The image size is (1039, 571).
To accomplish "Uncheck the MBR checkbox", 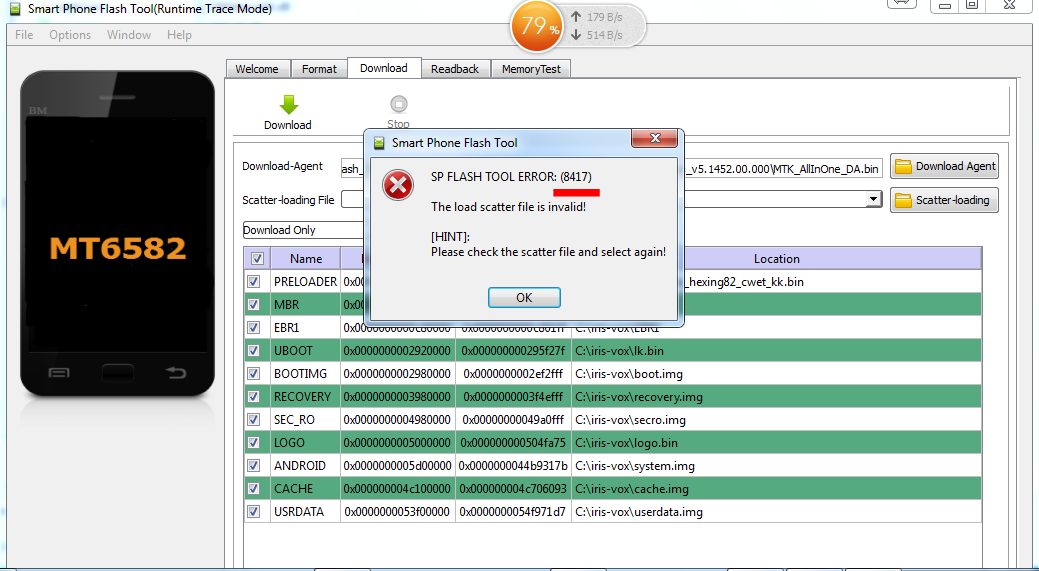I will [253, 305].
